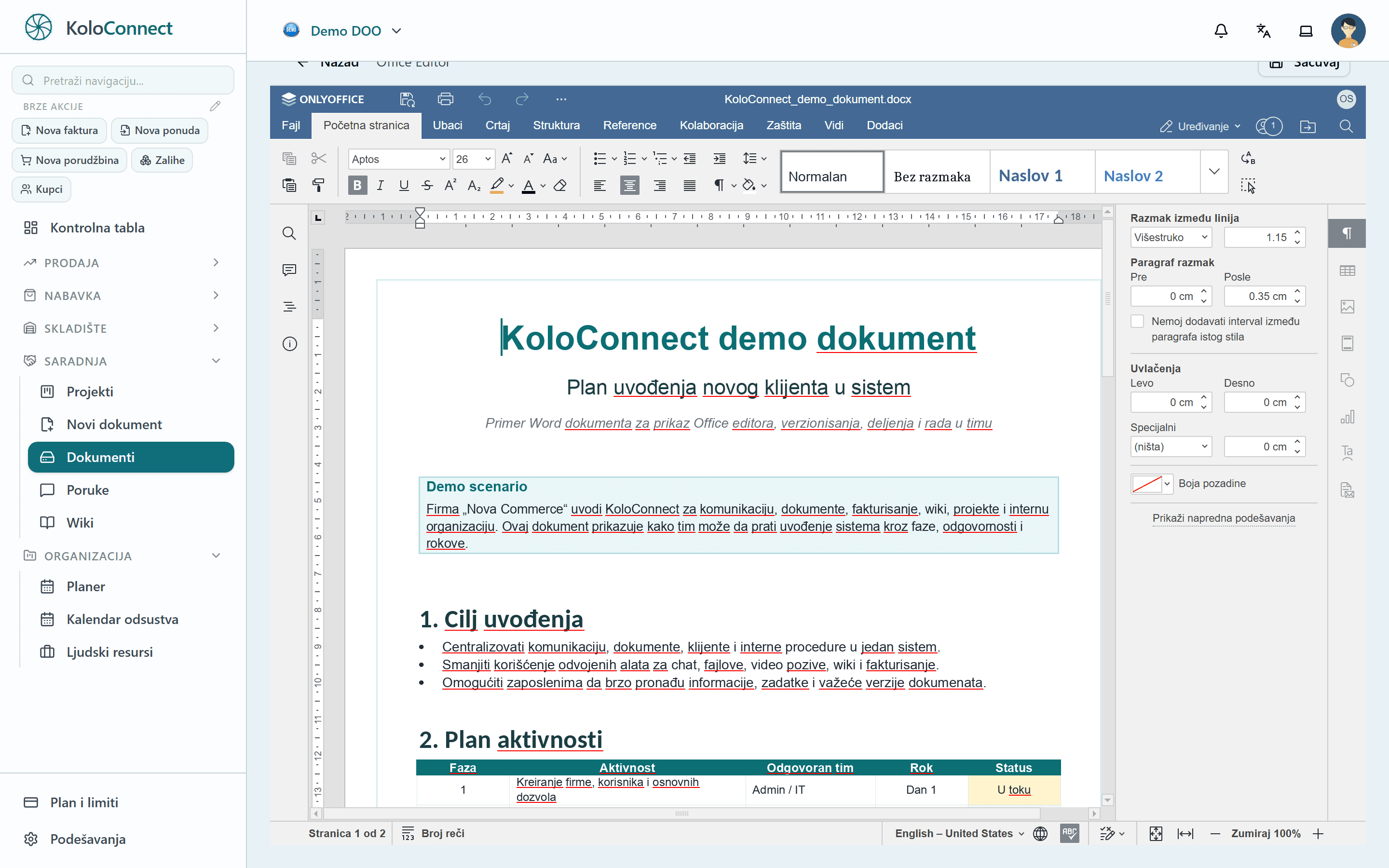
Task: Open the comments panel
Action: 289,270
